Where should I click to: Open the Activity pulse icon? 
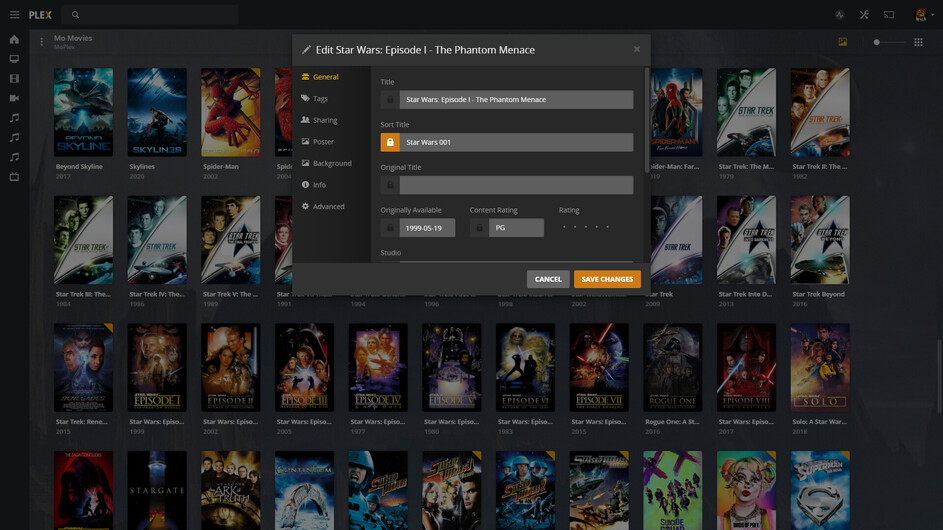[x=840, y=14]
